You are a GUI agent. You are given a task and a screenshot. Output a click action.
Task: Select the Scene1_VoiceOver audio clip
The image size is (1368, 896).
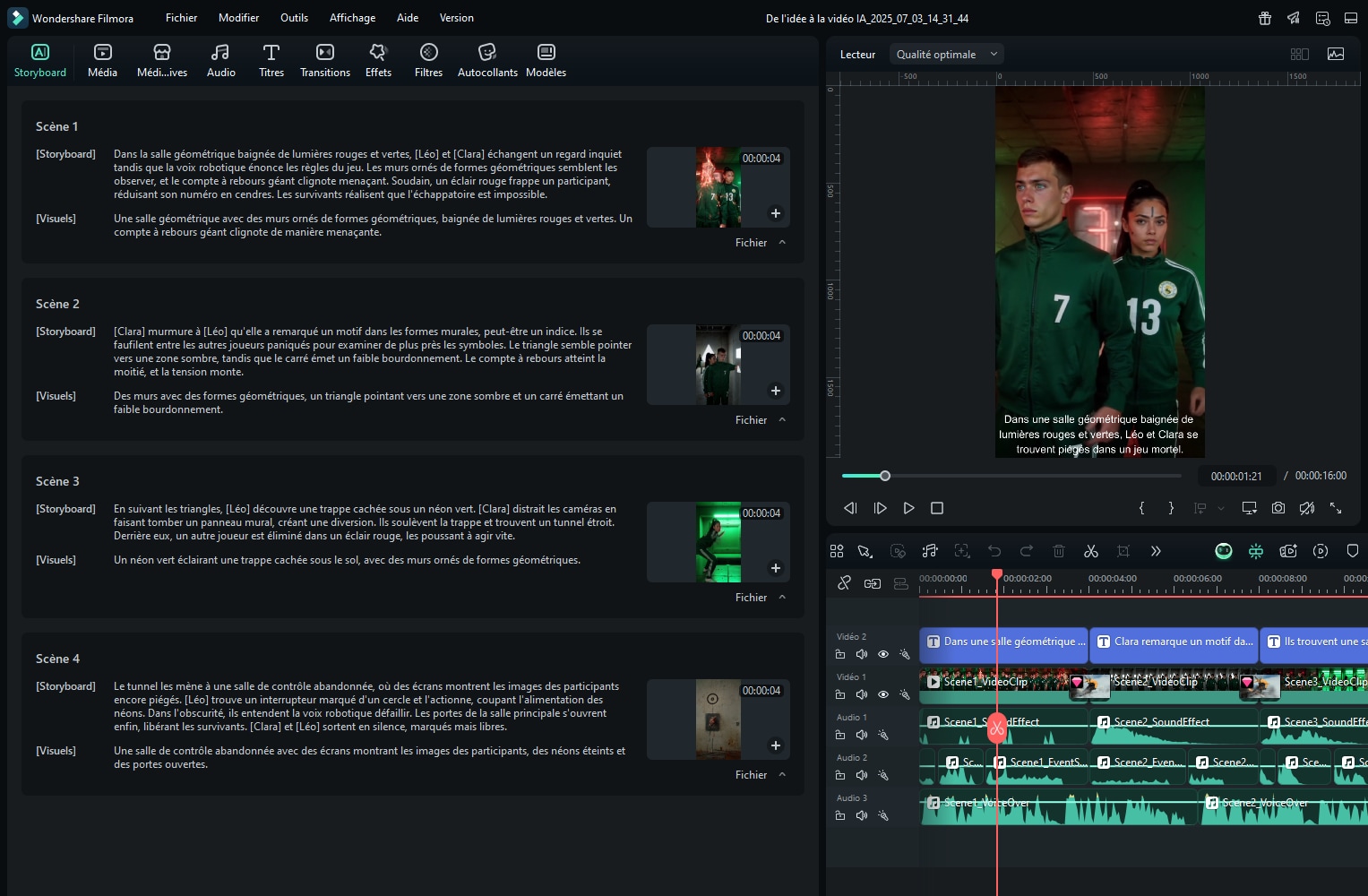[1059, 808]
